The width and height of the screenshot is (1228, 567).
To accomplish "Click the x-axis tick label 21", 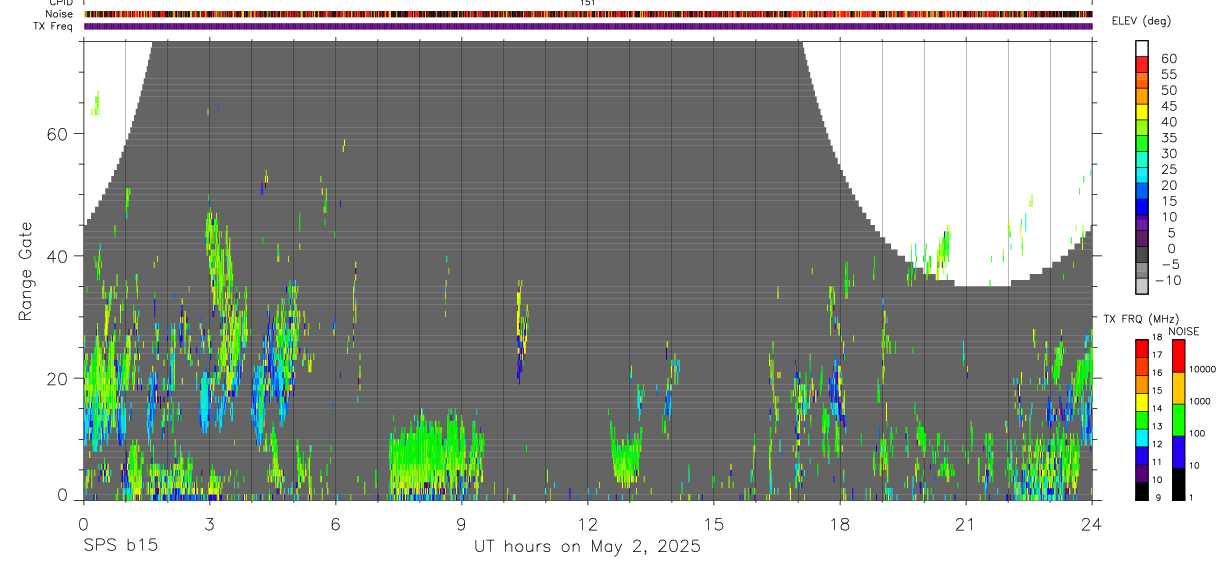I will [965, 524].
